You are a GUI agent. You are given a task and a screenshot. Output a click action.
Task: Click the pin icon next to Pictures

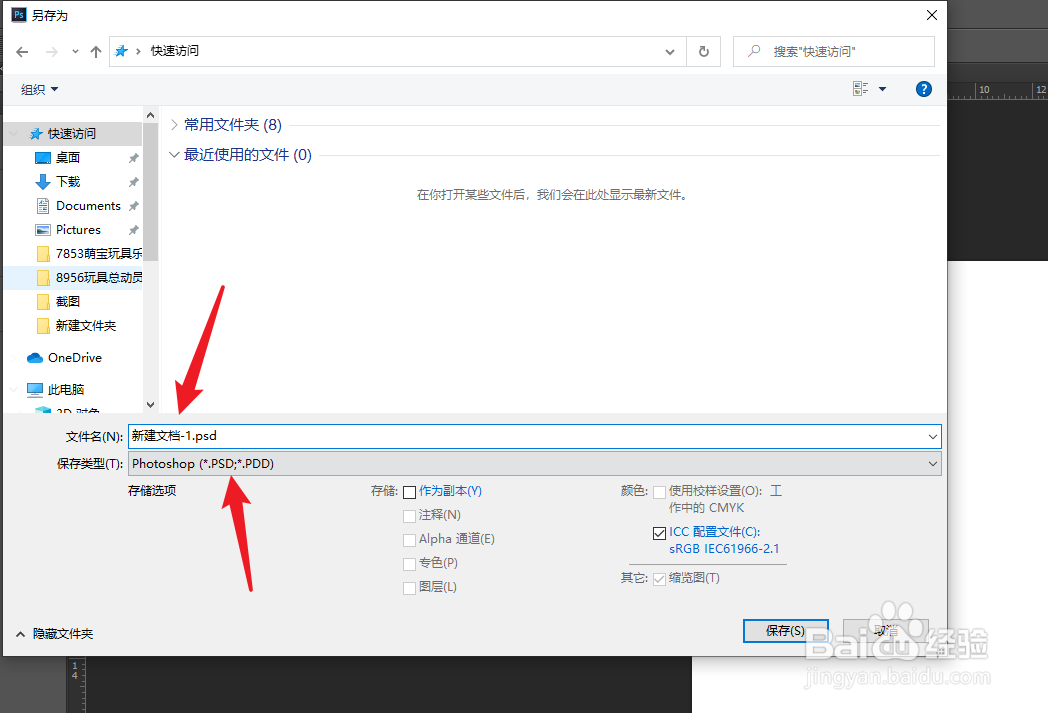(x=133, y=230)
